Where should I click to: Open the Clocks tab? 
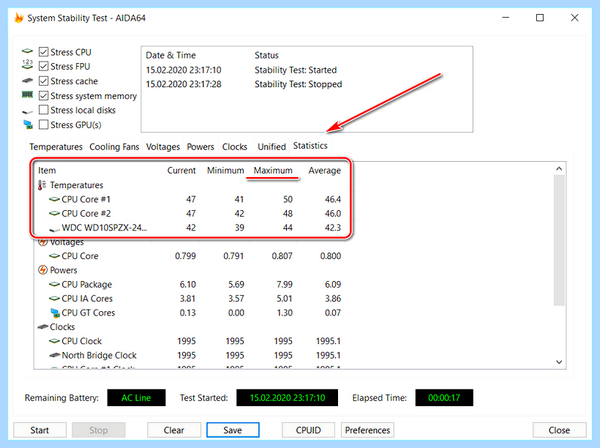(x=235, y=147)
